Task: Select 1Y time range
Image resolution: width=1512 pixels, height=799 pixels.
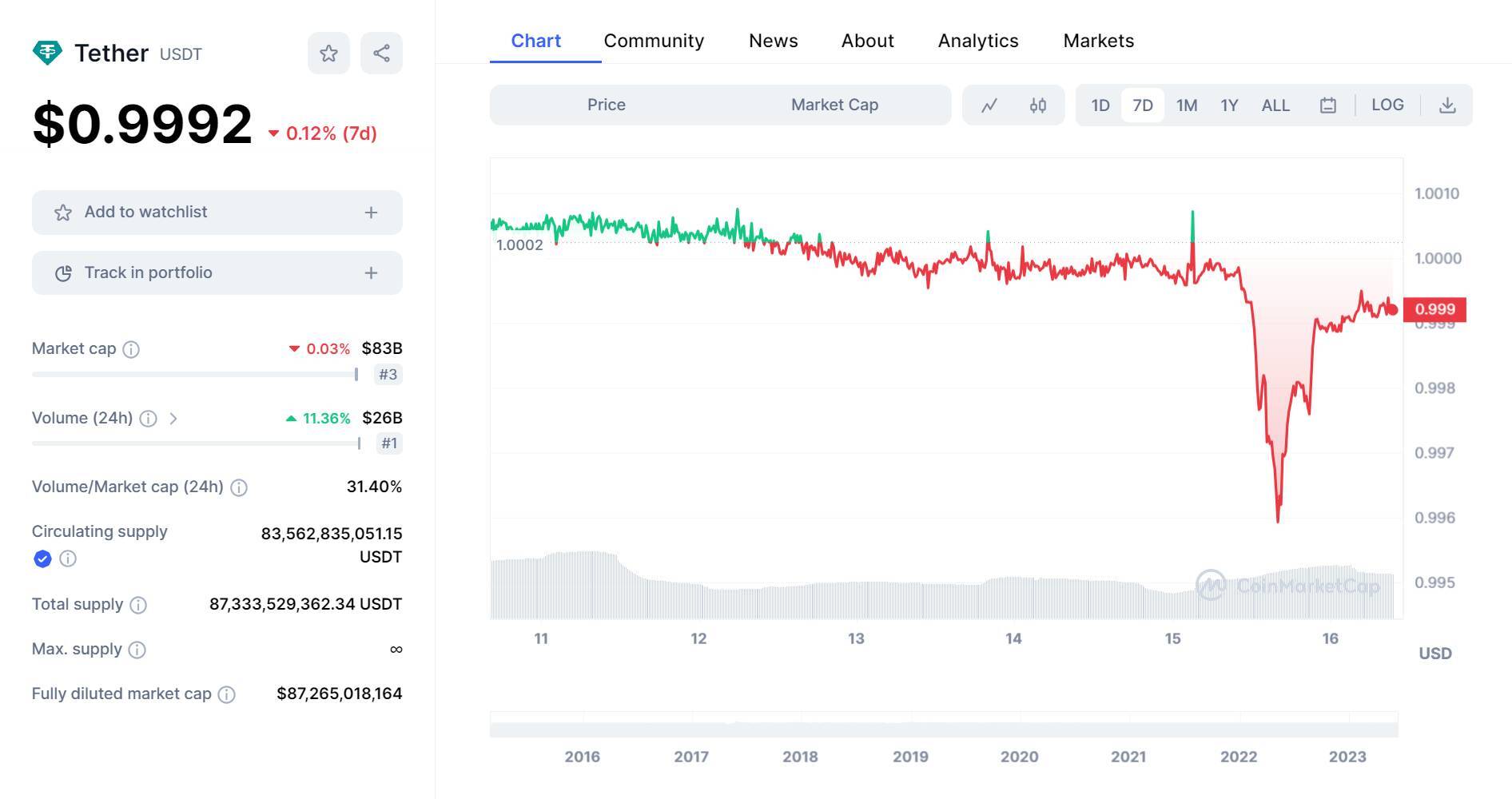Action: pyautogui.click(x=1229, y=105)
